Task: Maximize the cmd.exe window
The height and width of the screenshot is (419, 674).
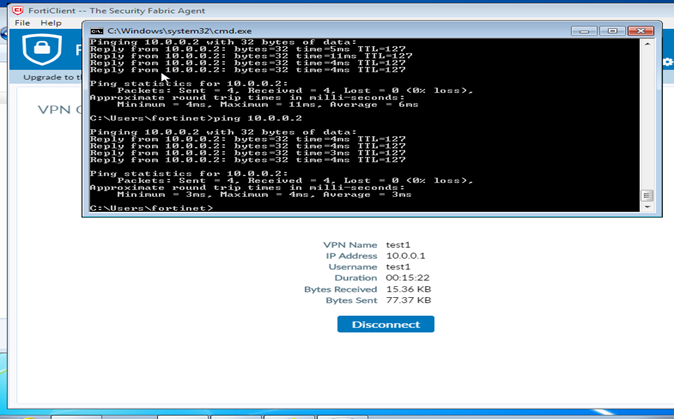Action: point(611,31)
